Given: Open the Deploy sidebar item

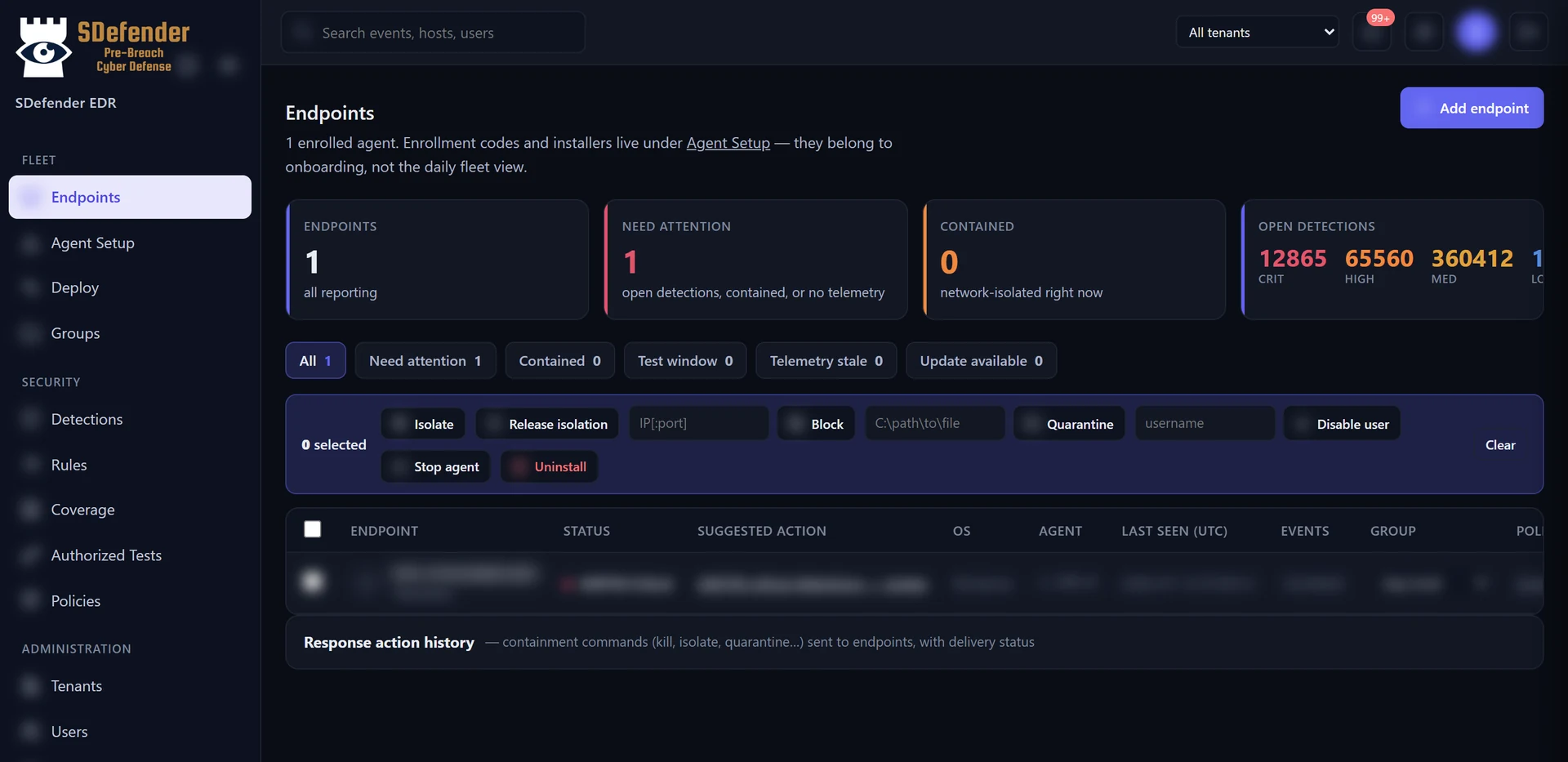Looking at the screenshot, I should [x=130, y=287].
